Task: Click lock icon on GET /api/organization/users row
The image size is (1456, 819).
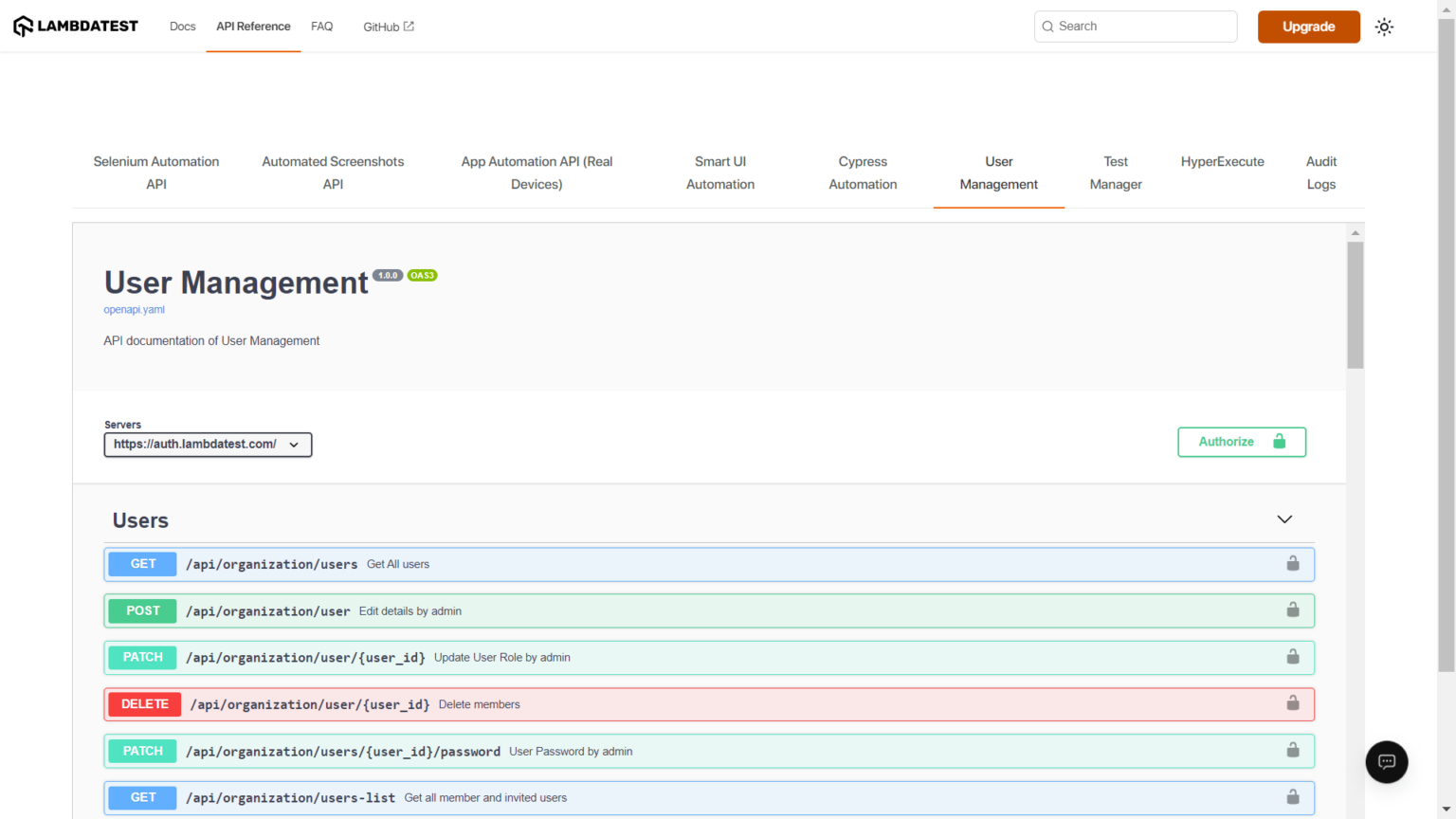Action: click(1292, 564)
